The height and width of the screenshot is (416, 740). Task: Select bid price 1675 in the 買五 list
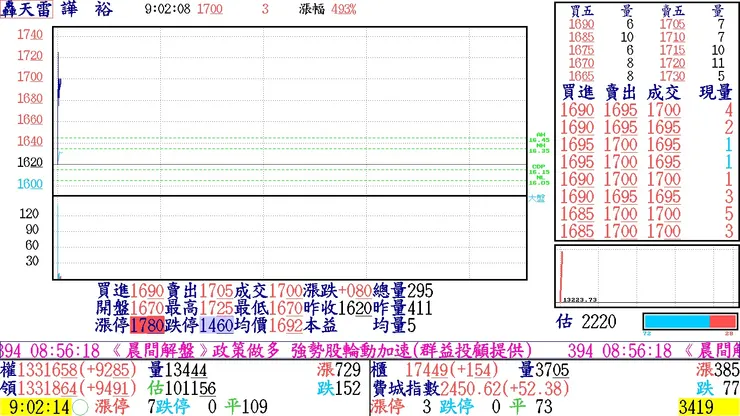pyautogui.click(x=581, y=50)
